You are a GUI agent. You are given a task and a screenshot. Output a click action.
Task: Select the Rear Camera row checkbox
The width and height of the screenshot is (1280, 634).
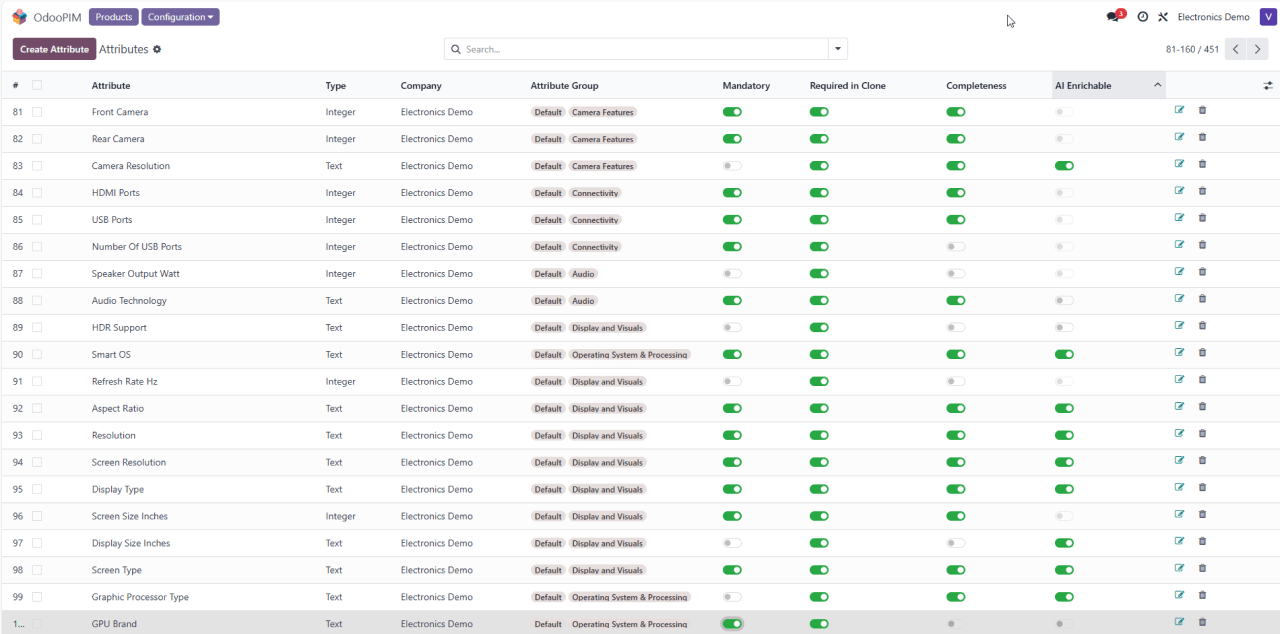pyautogui.click(x=37, y=139)
